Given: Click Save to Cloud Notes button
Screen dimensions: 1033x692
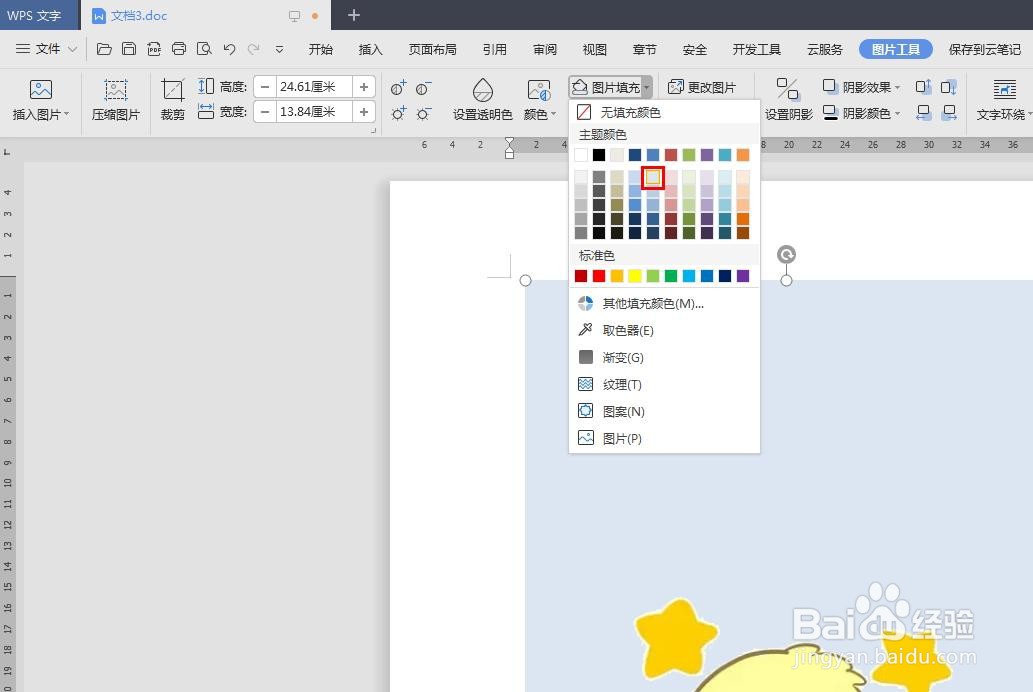Looking at the screenshot, I should tap(985, 49).
